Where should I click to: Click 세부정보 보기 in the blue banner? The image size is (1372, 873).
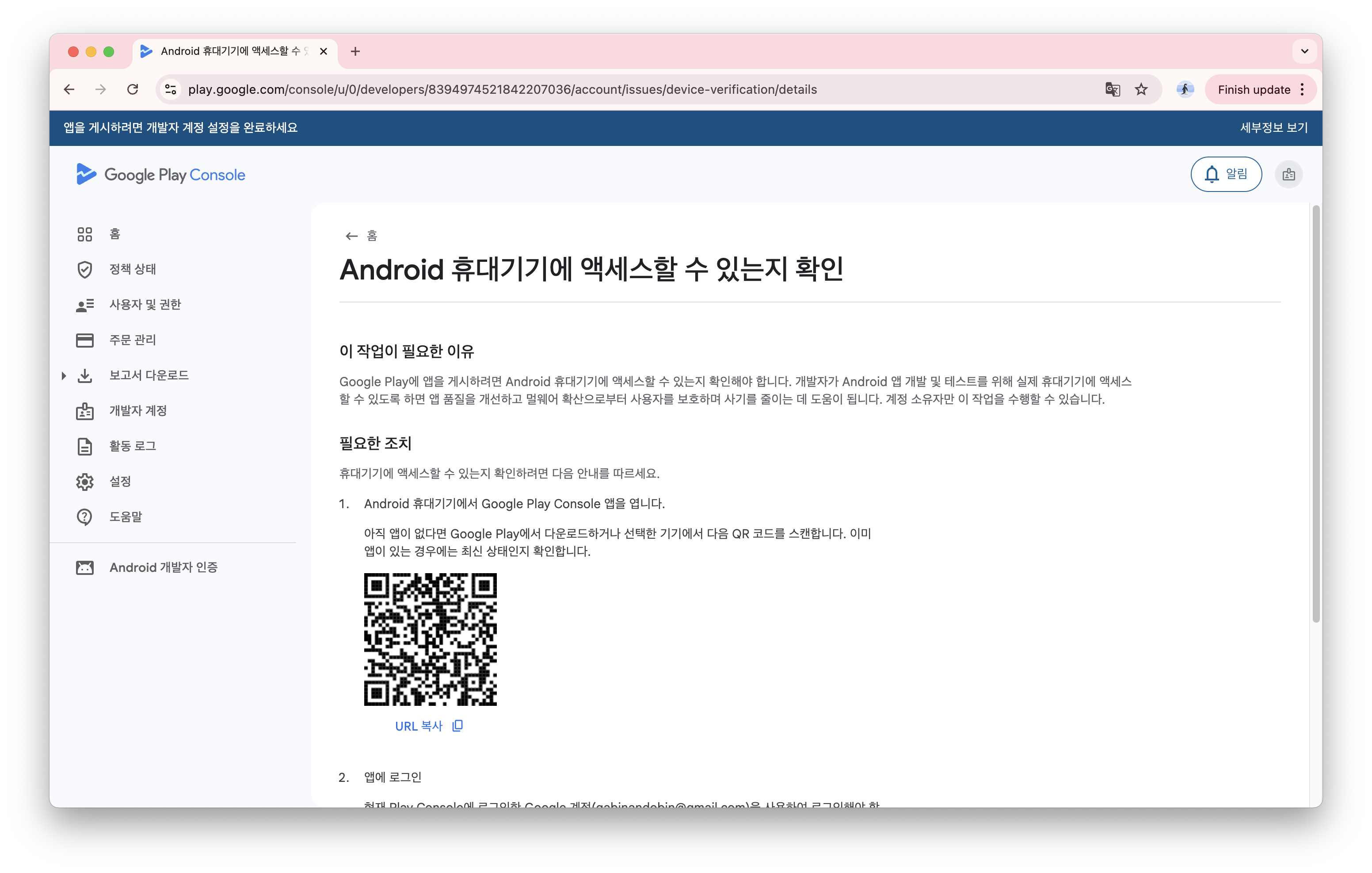1273,128
